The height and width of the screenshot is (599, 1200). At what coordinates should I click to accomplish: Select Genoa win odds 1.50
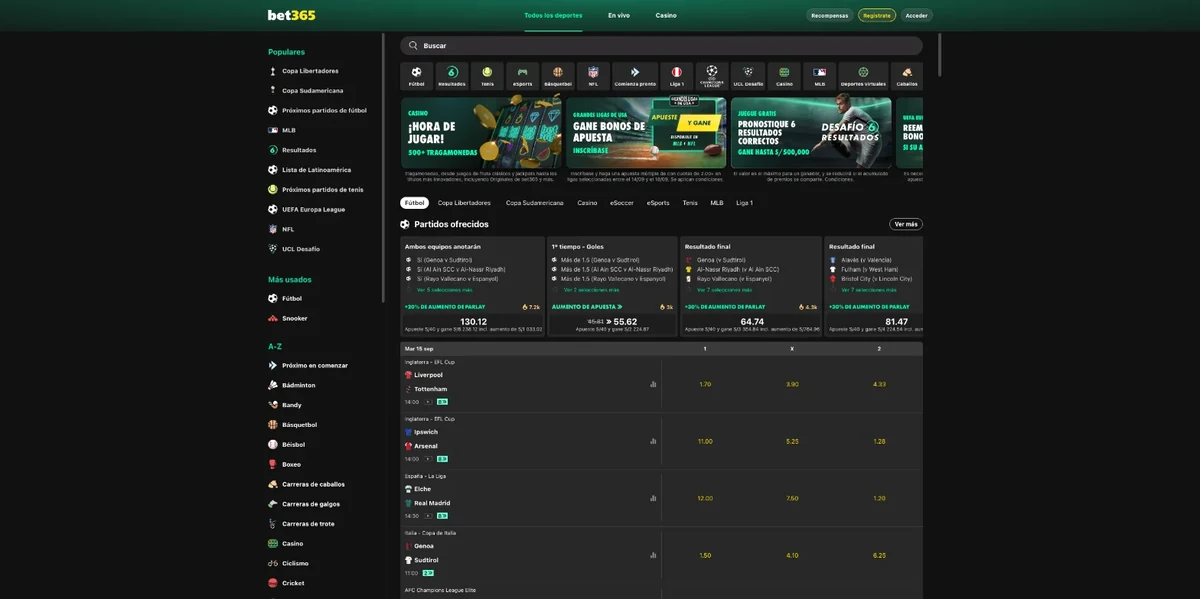tap(705, 555)
